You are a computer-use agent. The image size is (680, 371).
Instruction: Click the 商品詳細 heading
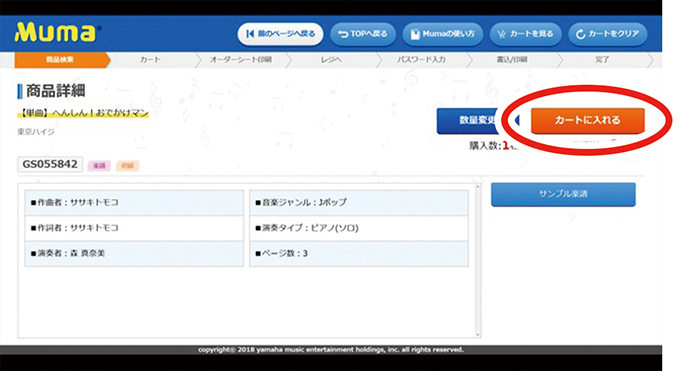click(x=55, y=91)
